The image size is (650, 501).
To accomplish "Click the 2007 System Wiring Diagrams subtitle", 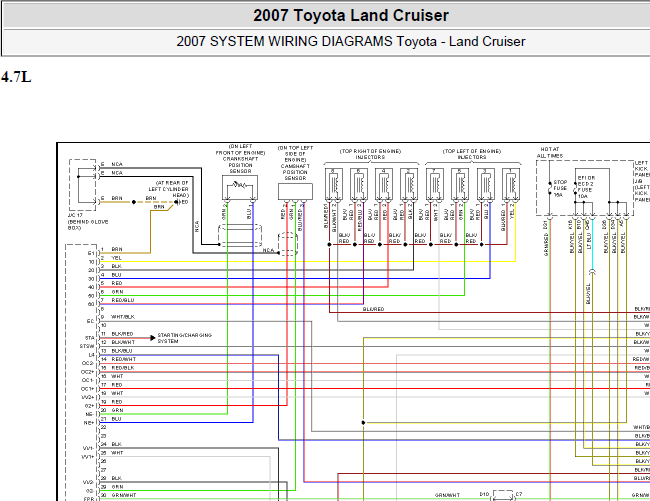I will point(351,41).
